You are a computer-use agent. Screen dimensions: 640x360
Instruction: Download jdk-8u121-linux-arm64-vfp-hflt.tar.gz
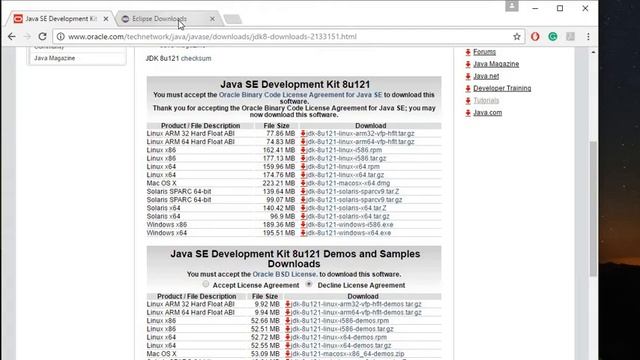[360, 142]
